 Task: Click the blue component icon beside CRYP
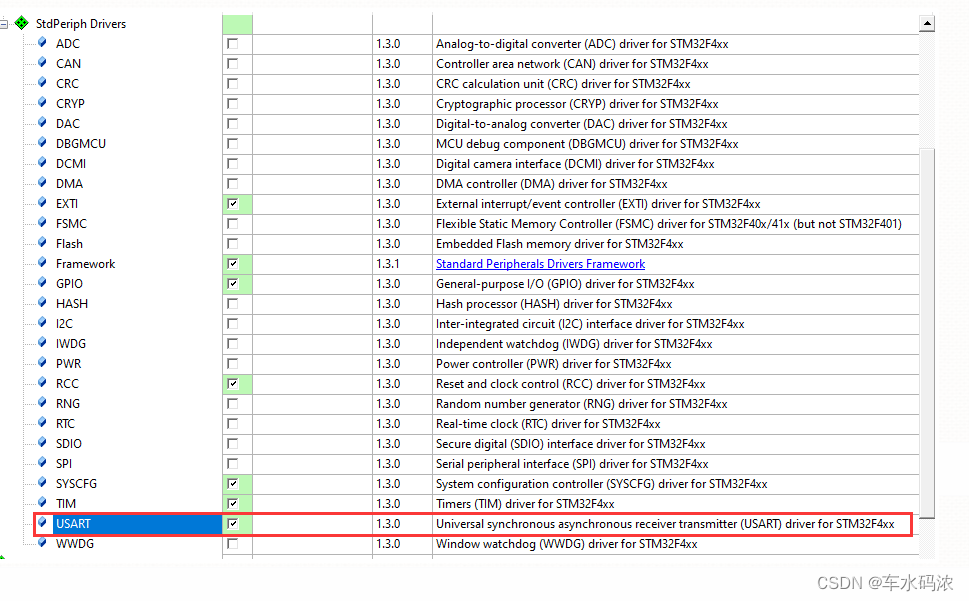[x=42, y=103]
